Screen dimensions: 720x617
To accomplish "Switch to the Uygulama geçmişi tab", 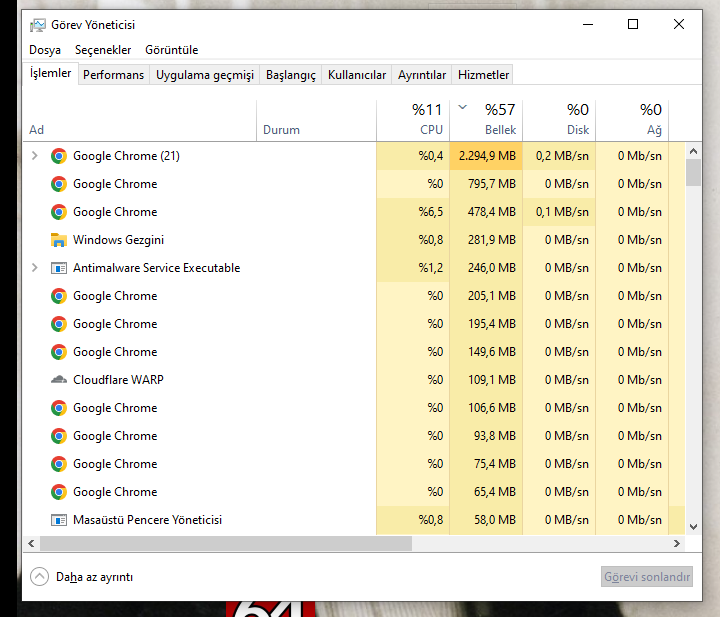I will [205, 75].
